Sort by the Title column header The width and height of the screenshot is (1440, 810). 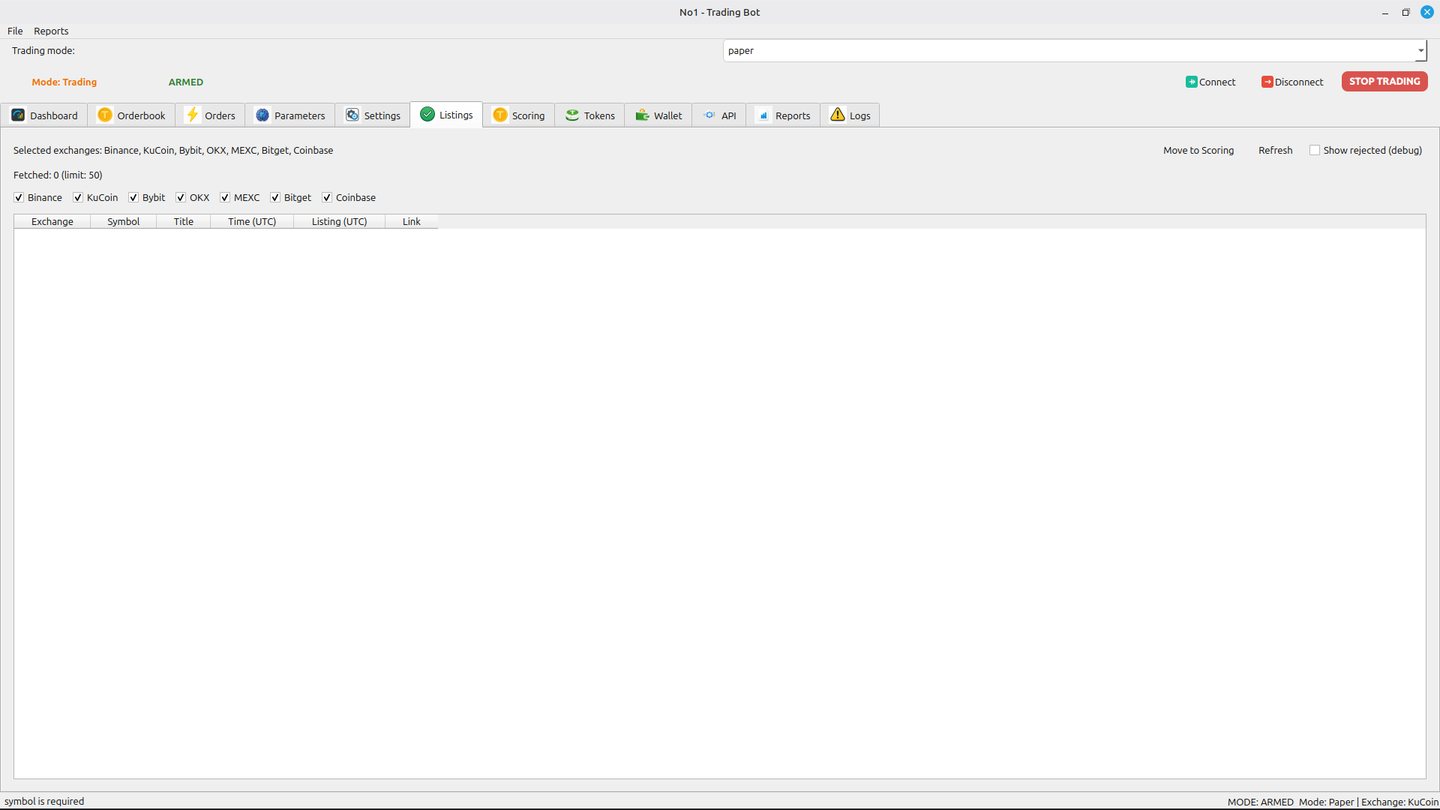183,221
